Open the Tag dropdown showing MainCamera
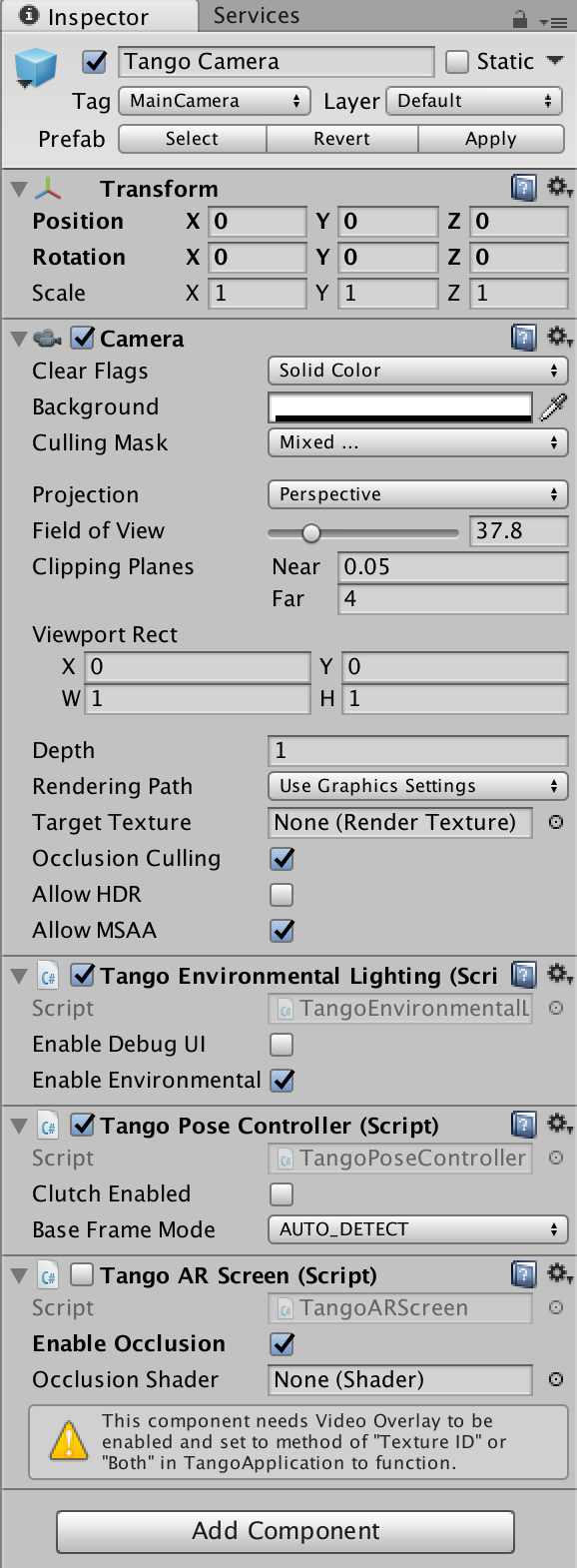The image size is (577, 1568). pos(214,101)
